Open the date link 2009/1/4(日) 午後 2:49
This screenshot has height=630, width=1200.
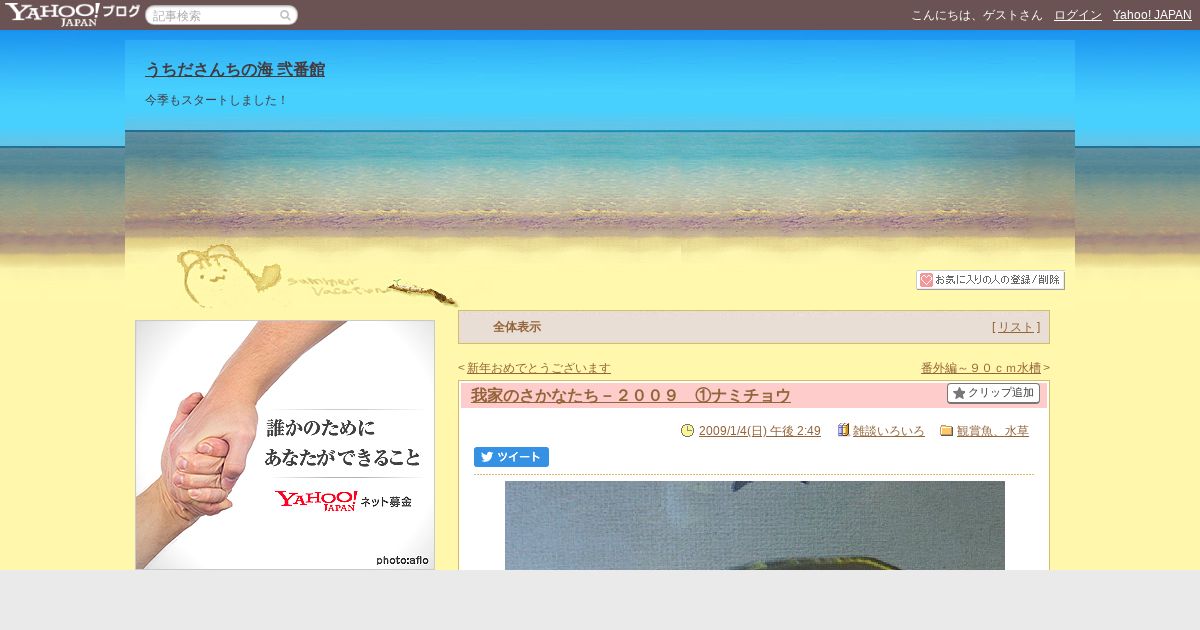click(760, 431)
